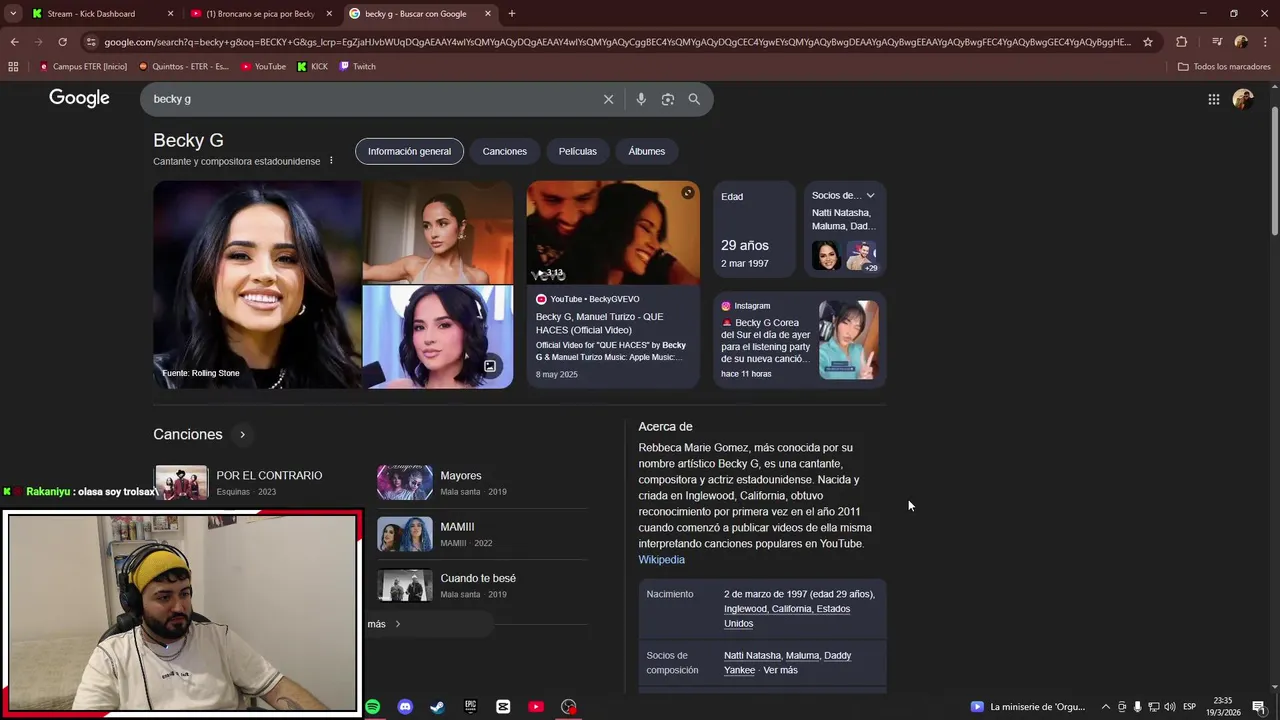Open the YouTube bookmark
Screen dimensions: 1280x720
pyautogui.click(x=264, y=67)
